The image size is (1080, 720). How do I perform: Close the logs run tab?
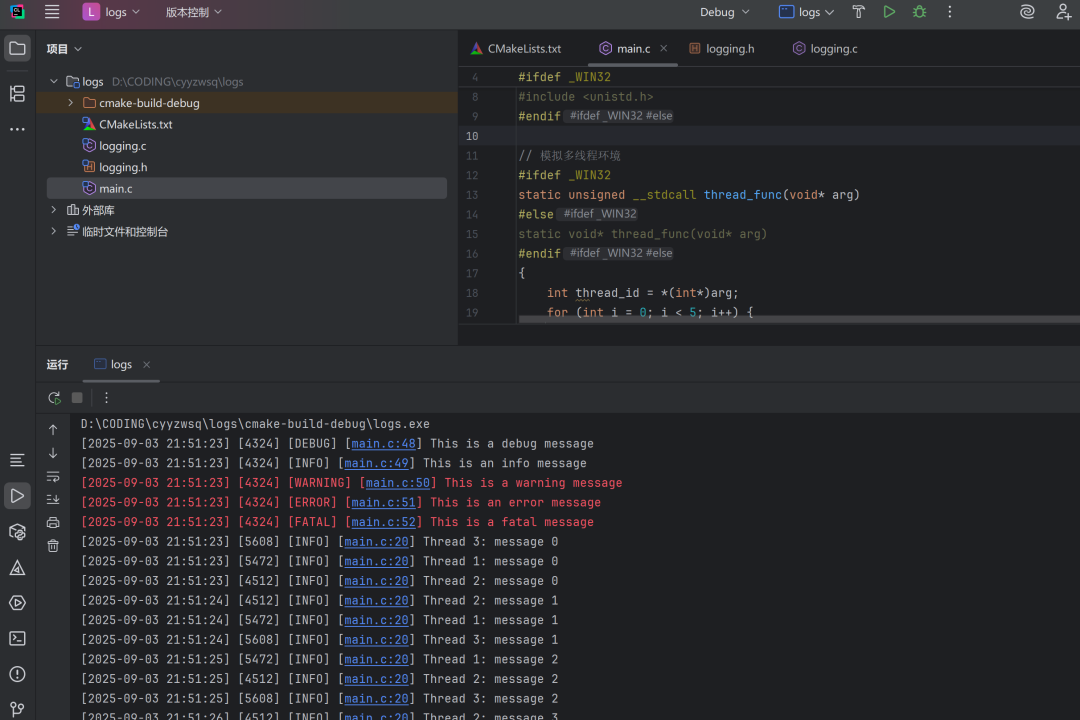(146, 364)
